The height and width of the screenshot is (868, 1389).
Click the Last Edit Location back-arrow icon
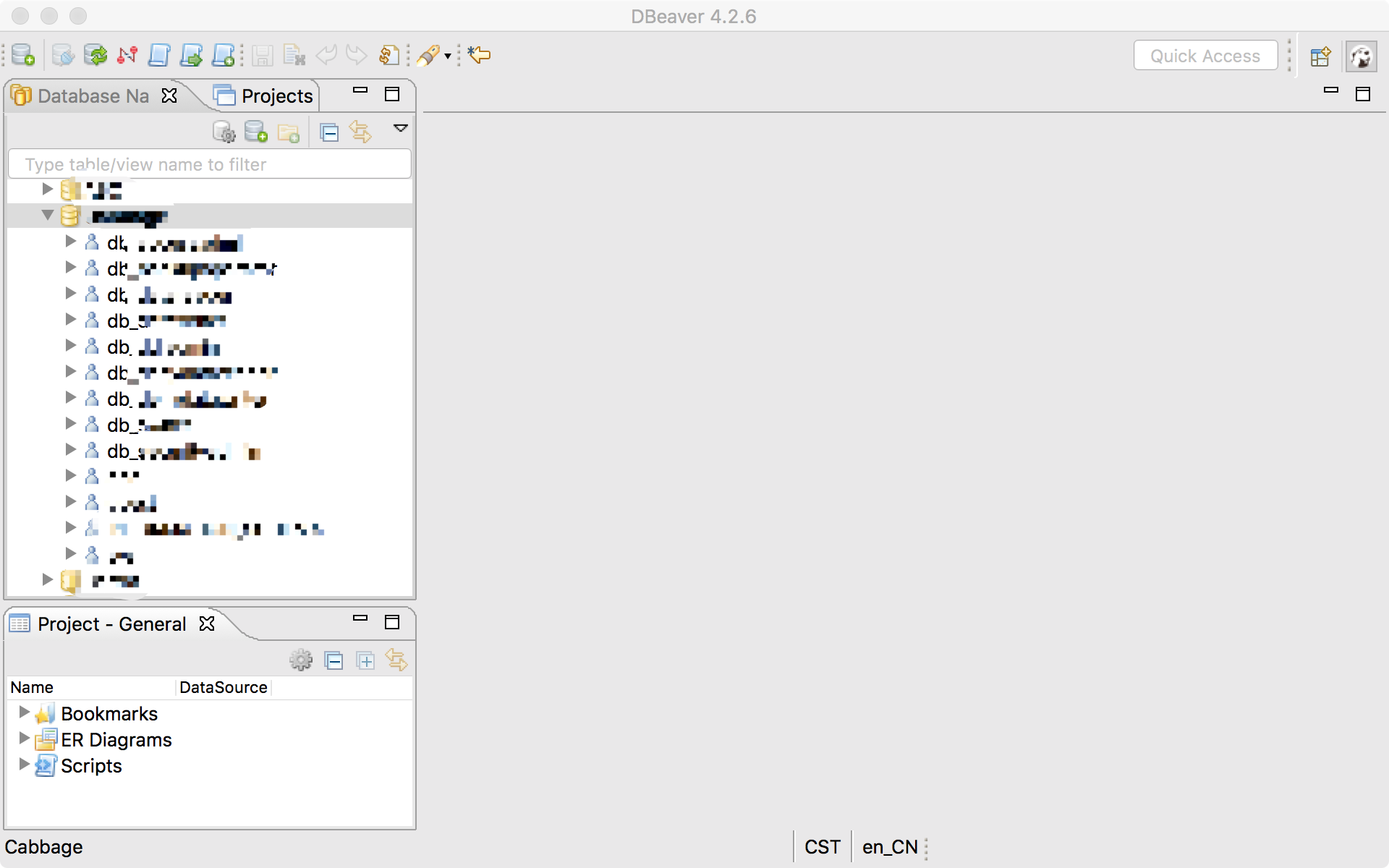point(479,55)
